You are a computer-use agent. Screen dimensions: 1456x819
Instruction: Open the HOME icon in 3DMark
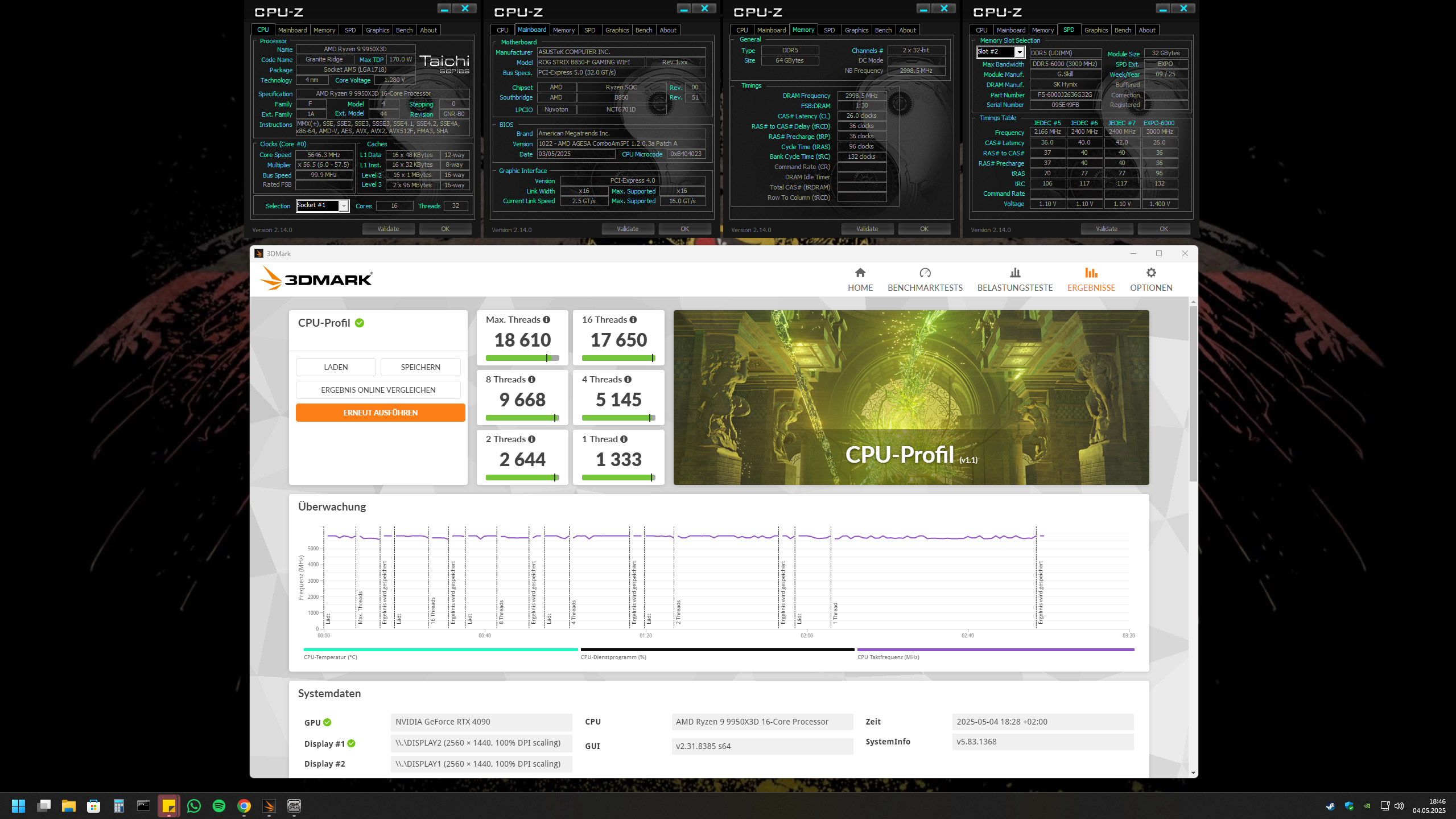(x=860, y=273)
